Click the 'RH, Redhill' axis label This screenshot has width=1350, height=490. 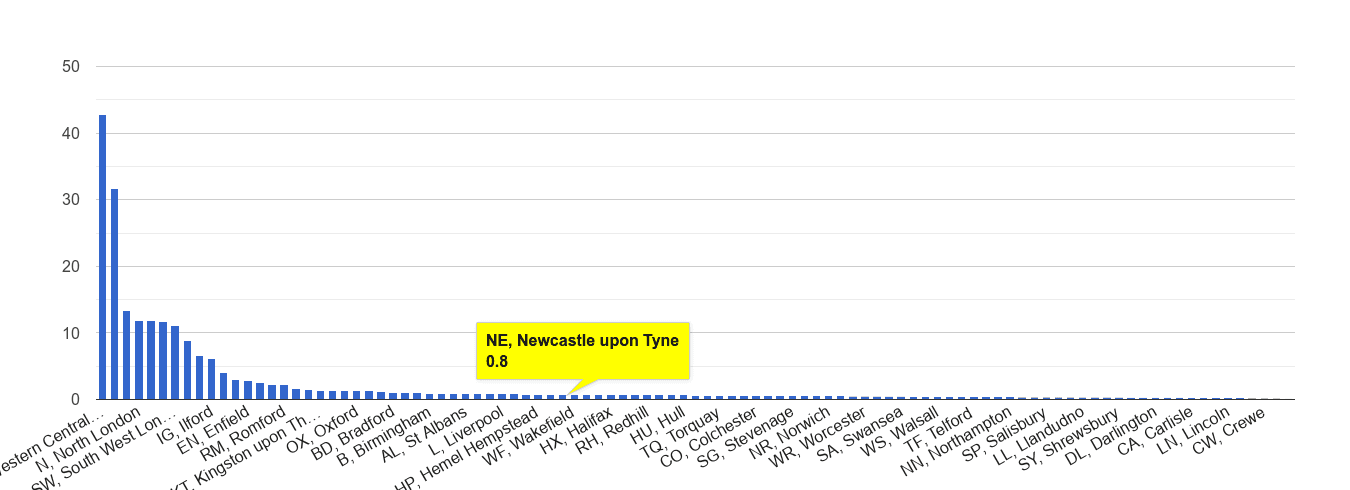click(x=612, y=429)
